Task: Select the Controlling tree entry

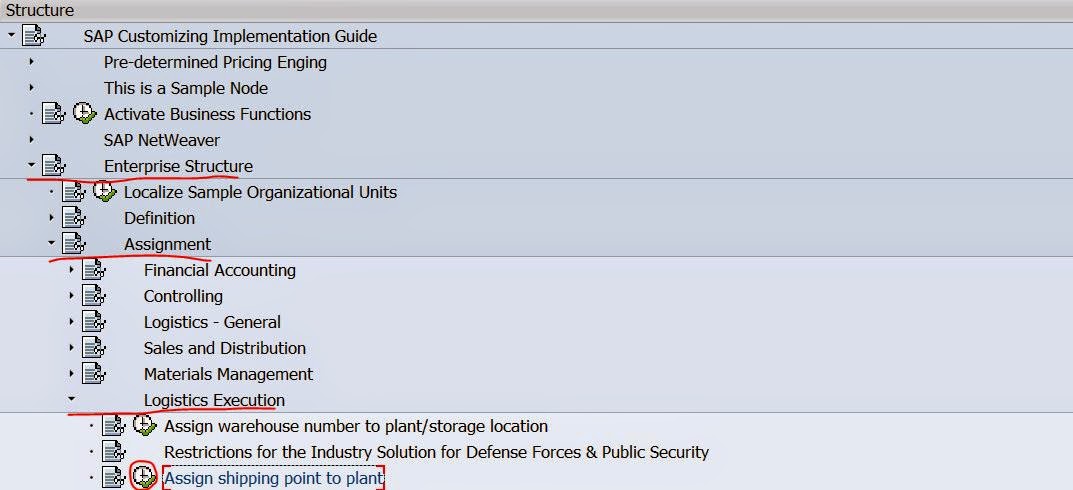Action: tap(183, 296)
